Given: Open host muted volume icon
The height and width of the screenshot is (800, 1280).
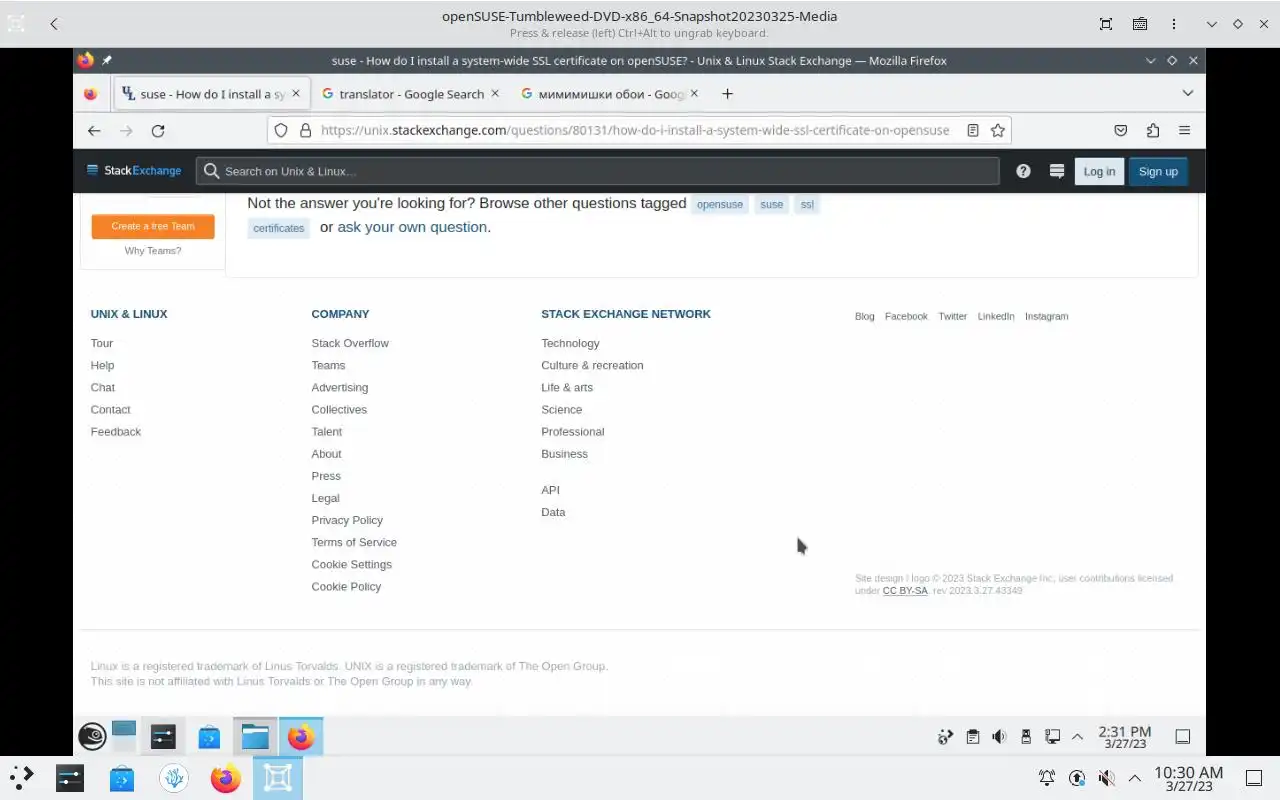Looking at the screenshot, I should point(1106,778).
